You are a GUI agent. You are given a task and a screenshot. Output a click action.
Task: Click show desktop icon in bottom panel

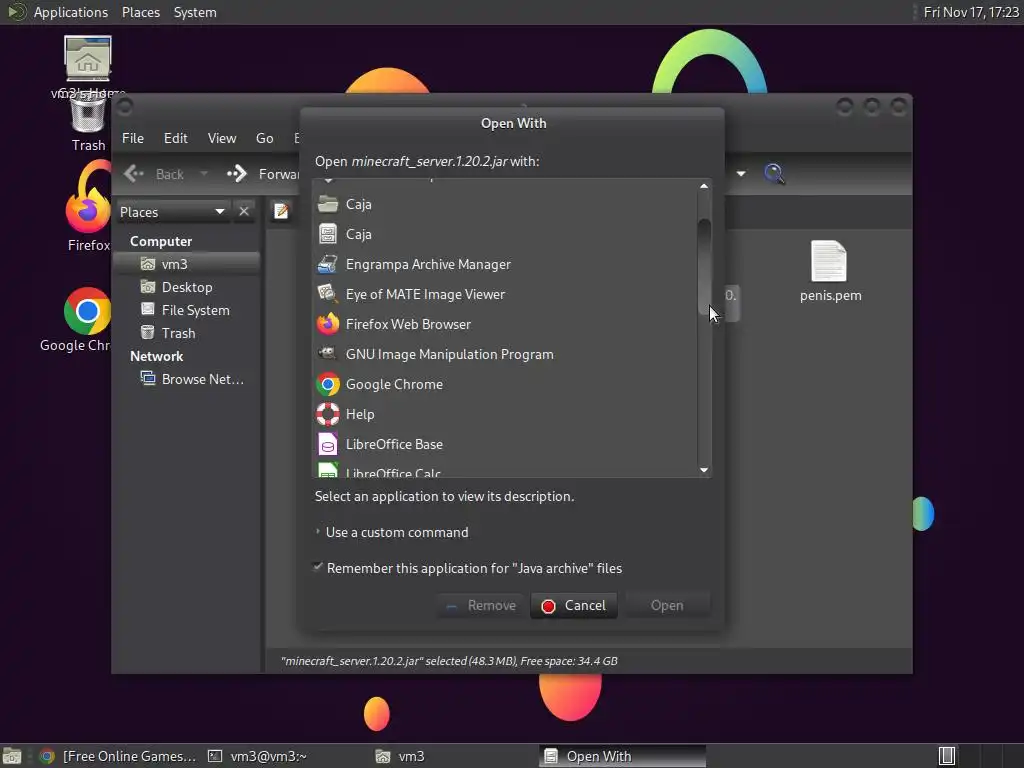(12, 756)
